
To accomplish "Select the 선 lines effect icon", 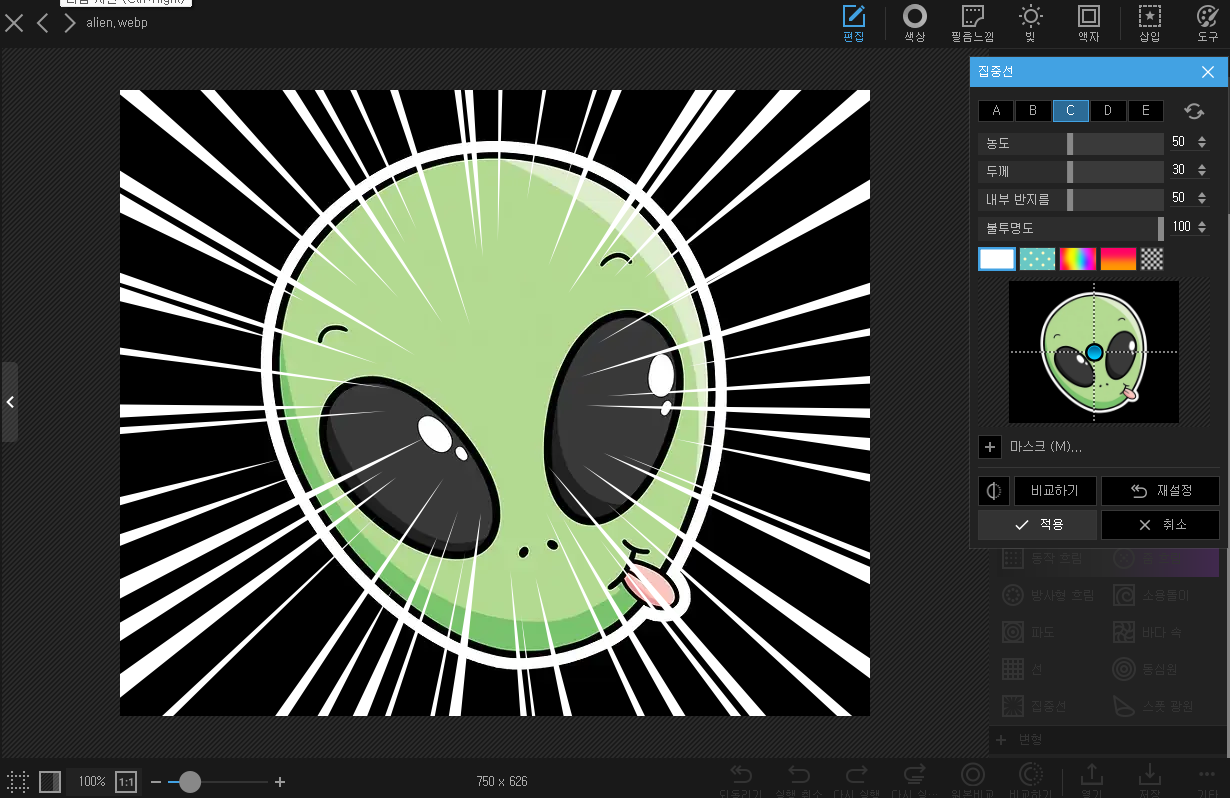I will tap(1013, 669).
